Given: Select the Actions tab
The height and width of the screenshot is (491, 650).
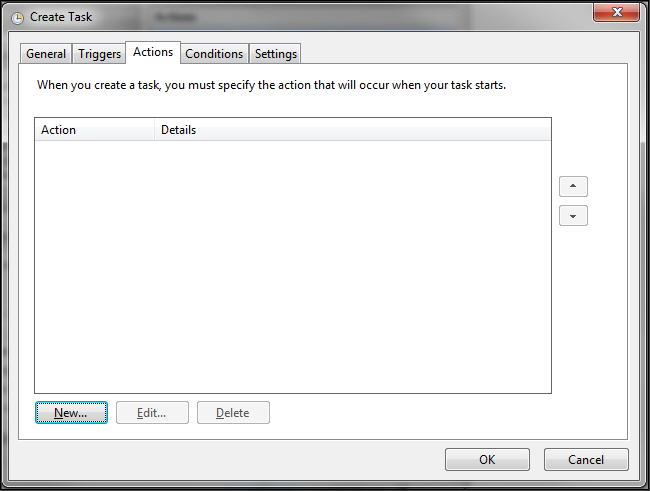Looking at the screenshot, I should 153,52.
